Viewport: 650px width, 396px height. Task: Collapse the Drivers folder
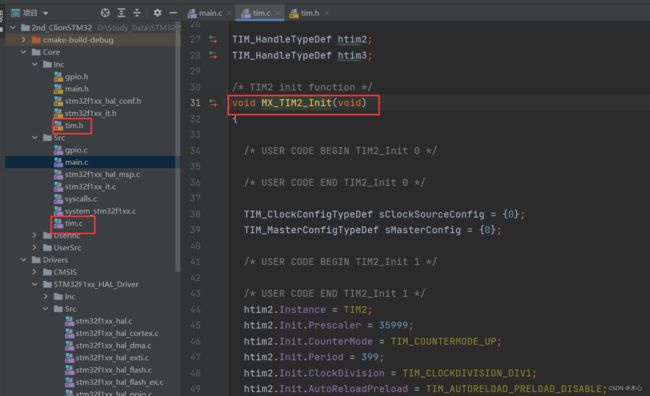click(x=24, y=260)
